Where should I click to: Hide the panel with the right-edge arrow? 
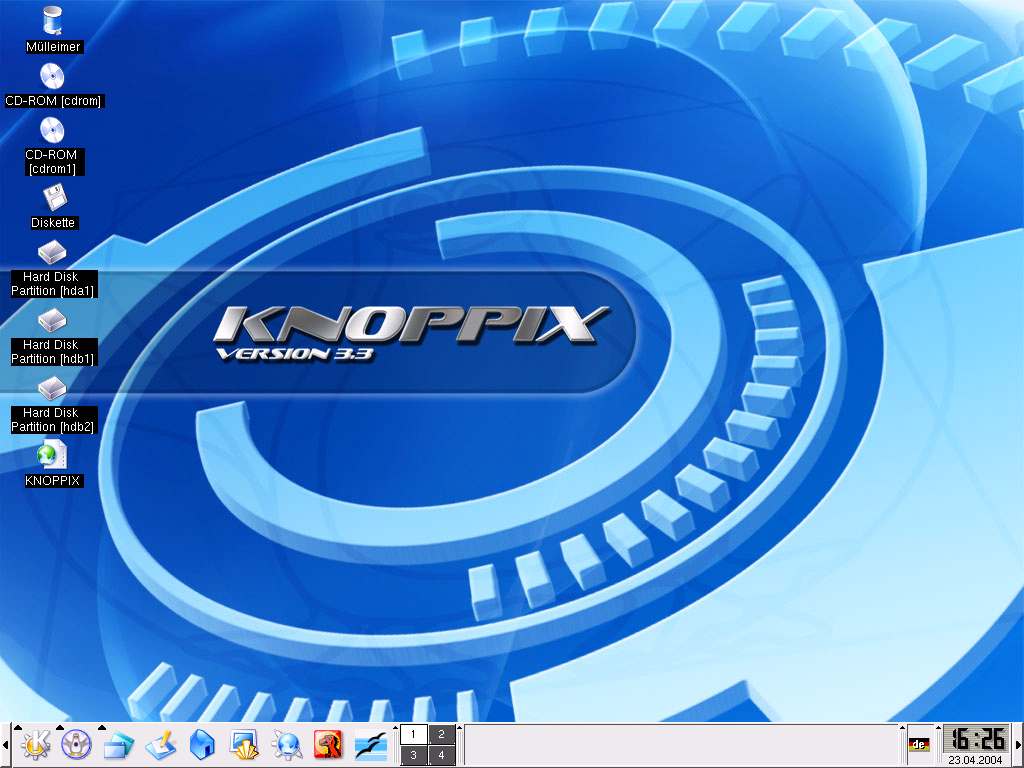pyautogui.click(x=1019, y=745)
